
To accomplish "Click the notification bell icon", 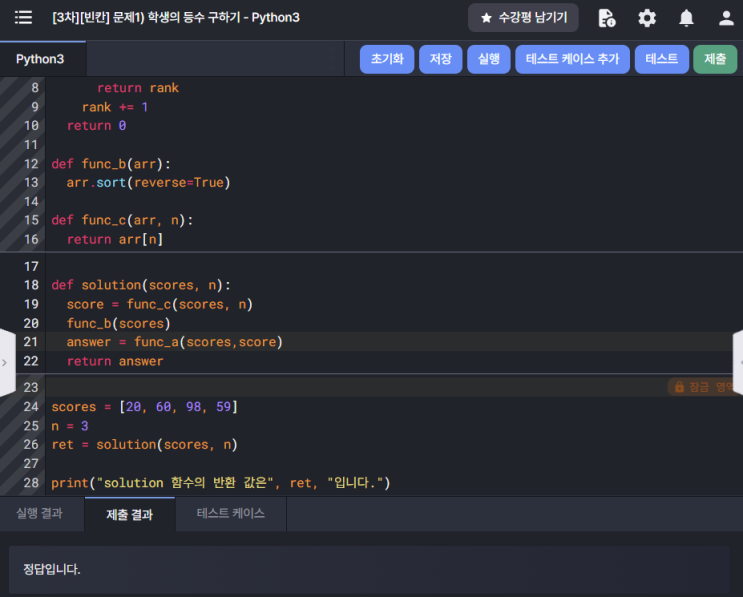I will click(x=686, y=18).
